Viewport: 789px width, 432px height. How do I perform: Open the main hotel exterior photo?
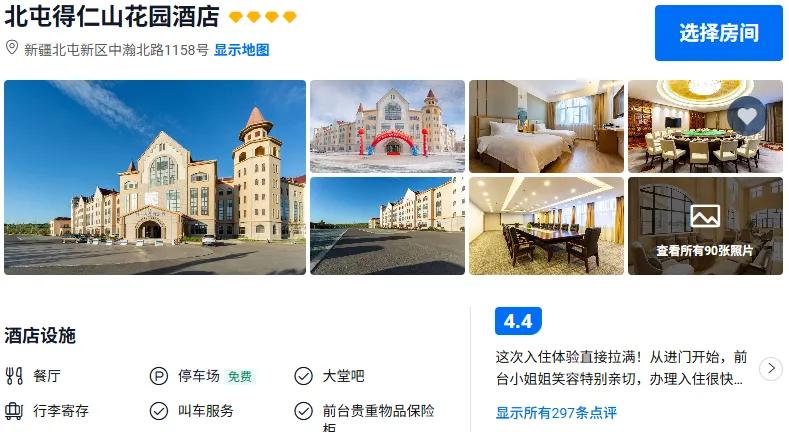[155, 178]
